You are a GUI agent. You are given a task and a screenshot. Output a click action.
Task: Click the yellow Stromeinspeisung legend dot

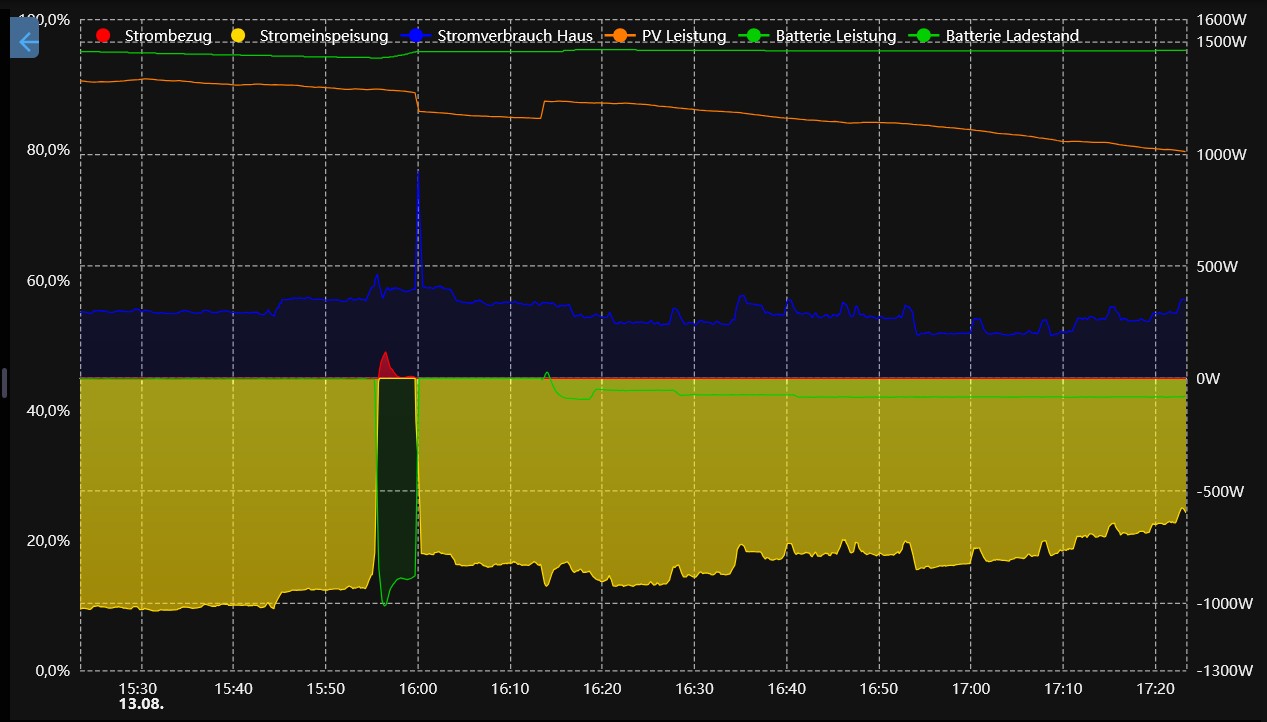237,36
